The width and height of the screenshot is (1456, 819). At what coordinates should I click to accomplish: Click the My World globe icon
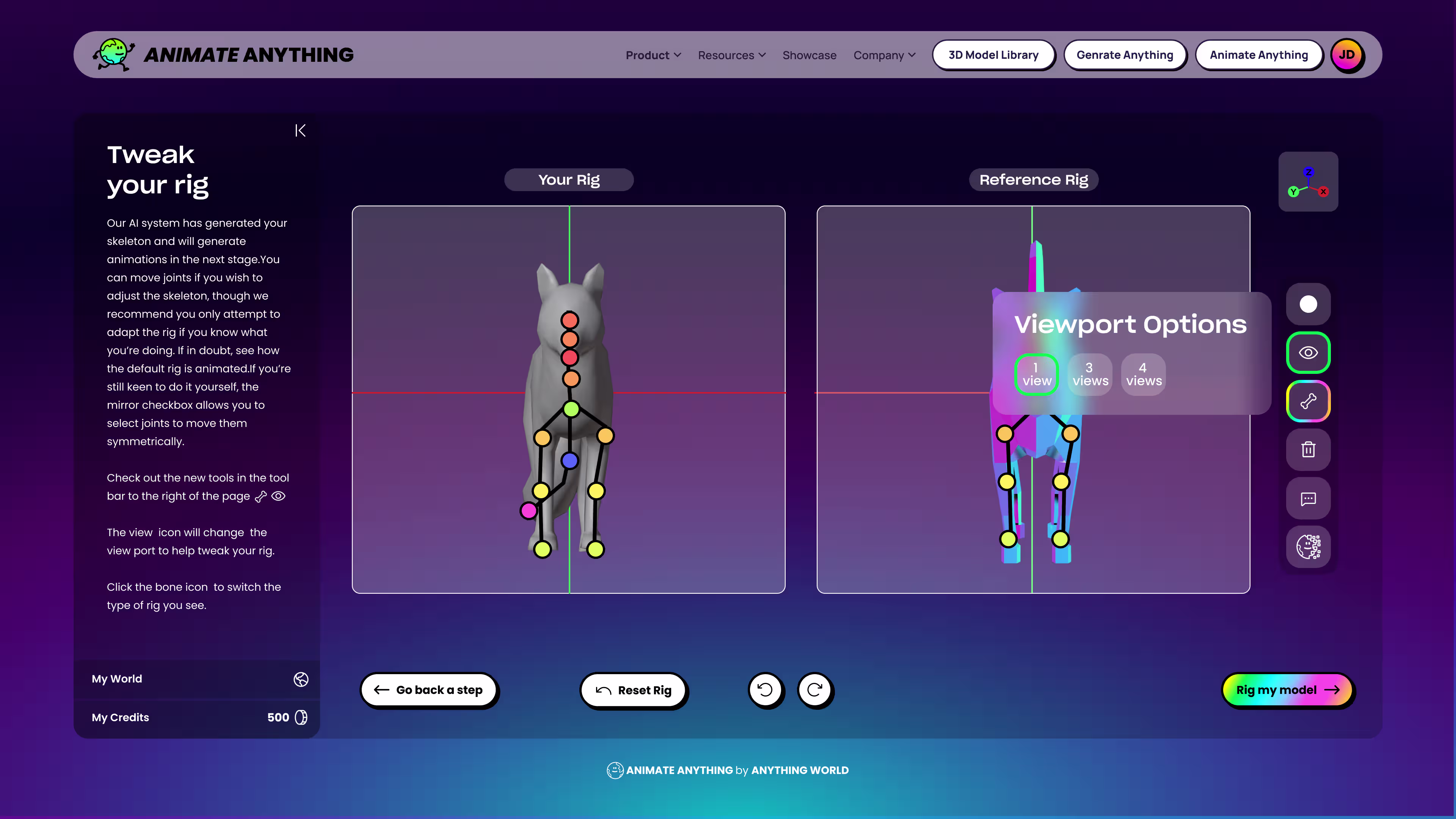pos(301,679)
